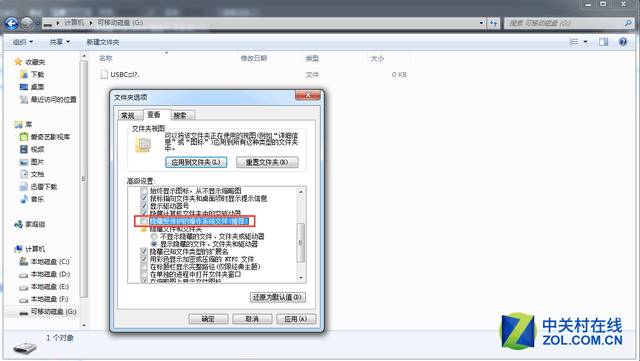Click the advanced settings scroll-up arrow
This screenshot has width=640, height=361.
coord(301,191)
